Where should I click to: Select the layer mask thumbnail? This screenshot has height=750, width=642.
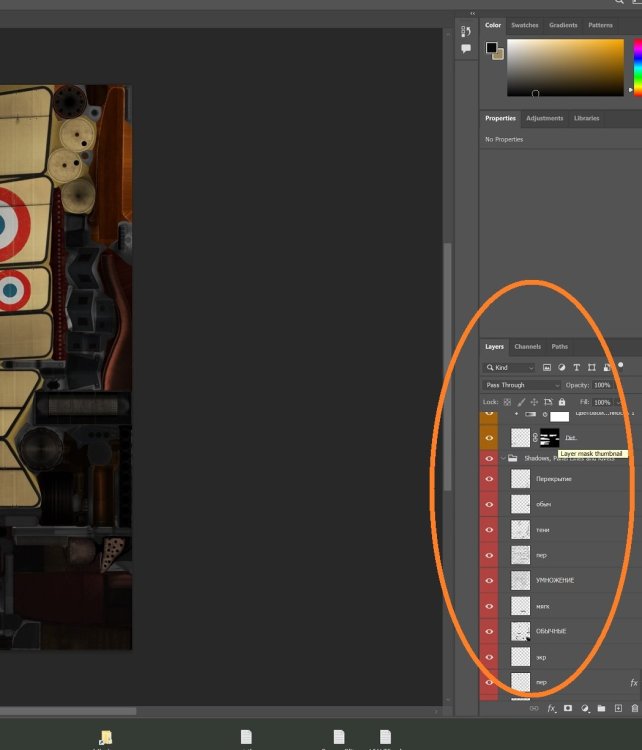(x=549, y=437)
